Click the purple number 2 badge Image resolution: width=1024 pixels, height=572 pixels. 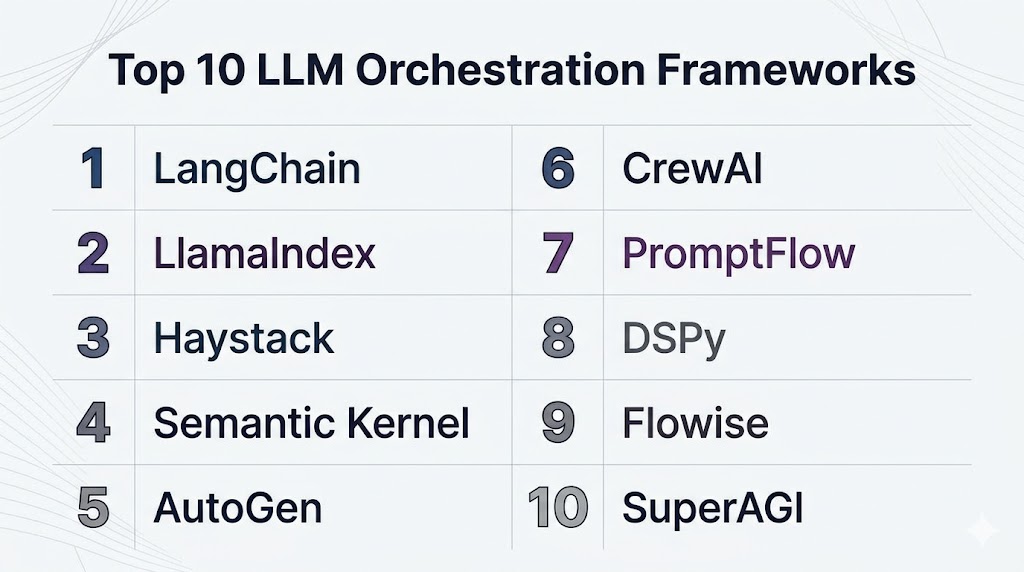(x=93, y=254)
